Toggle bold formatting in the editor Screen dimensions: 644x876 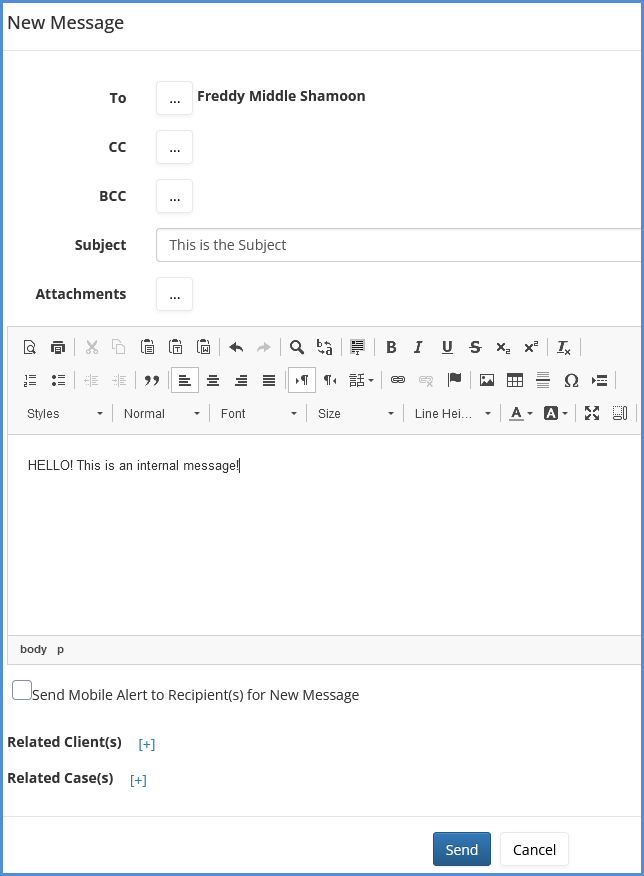[391, 347]
